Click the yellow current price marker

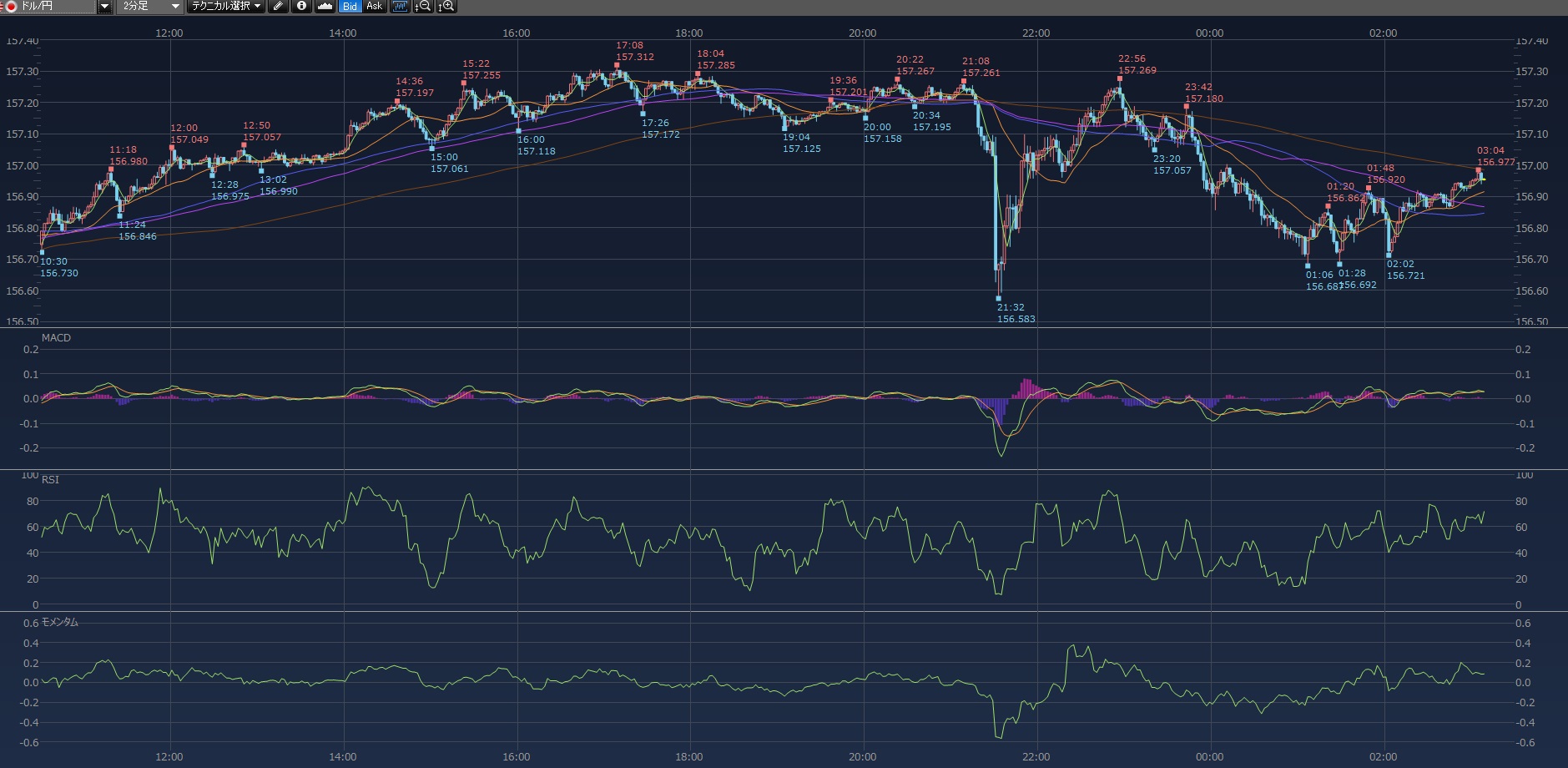point(1482,179)
